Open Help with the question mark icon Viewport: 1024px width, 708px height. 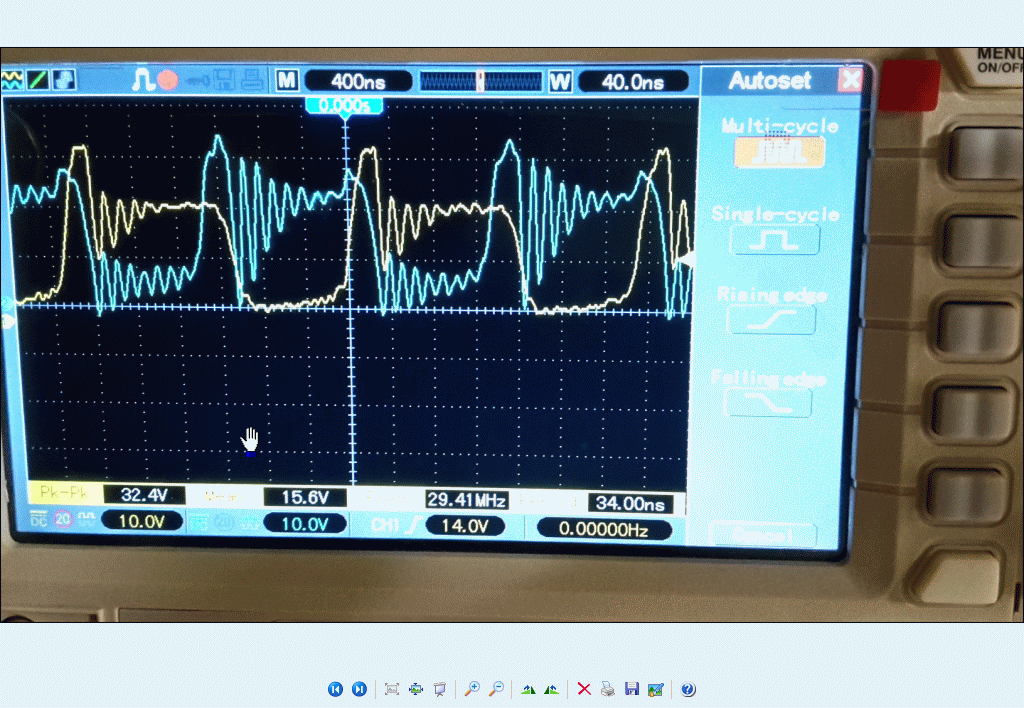pos(688,689)
